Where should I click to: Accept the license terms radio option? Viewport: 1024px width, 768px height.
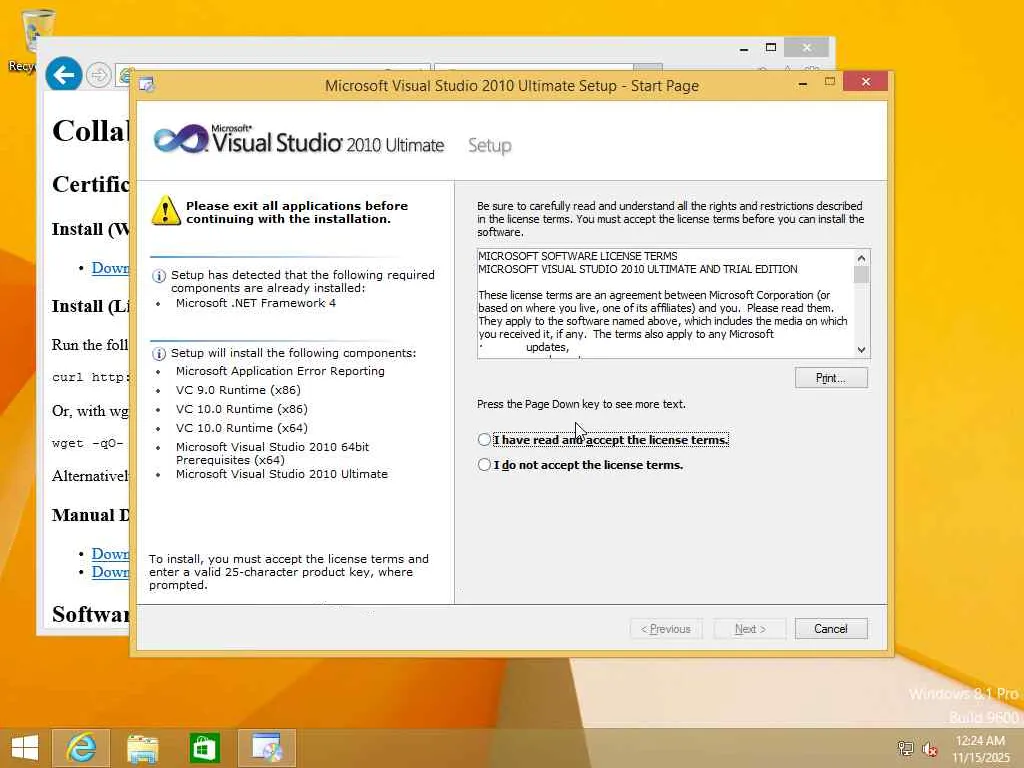(484, 440)
